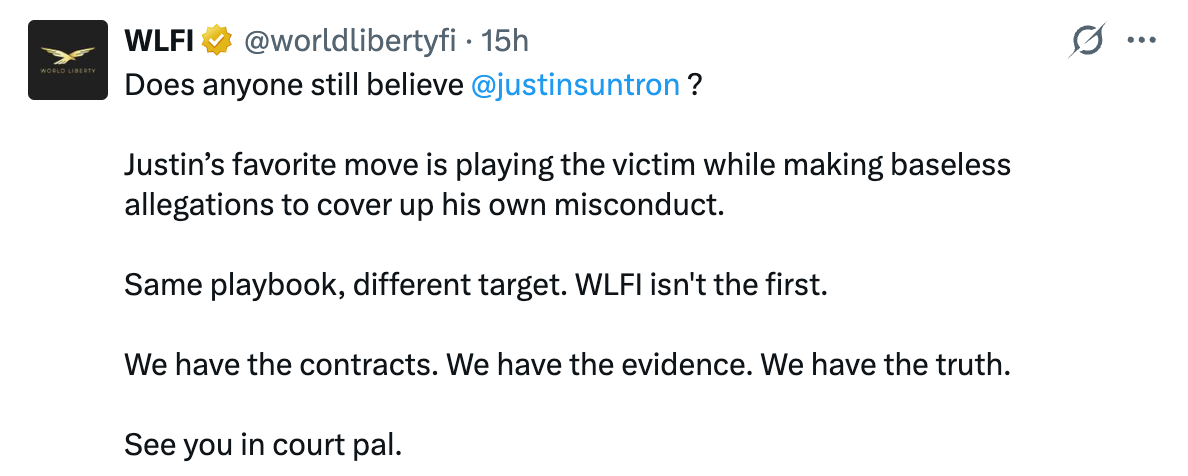Click the sentence "We have the contracts."
The width and height of the screenshot is (1188, 476).
(281, 364)
